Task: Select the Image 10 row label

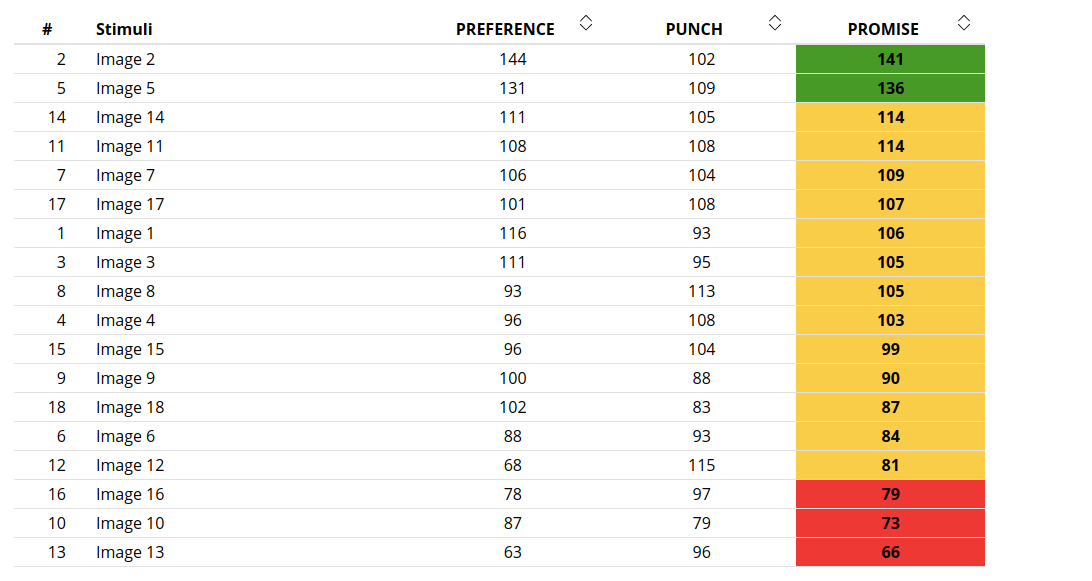Action: pyautogui.click(x=130, y=523)
